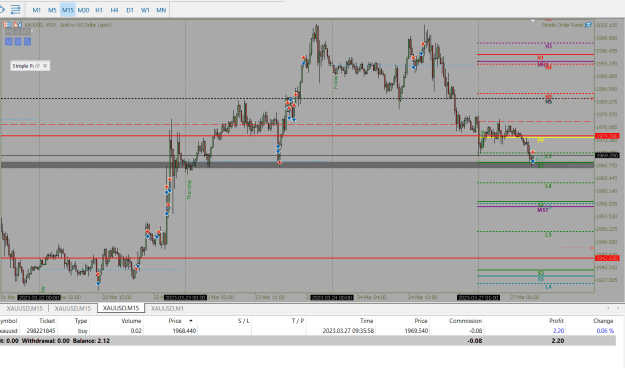Select the black current price label on axis
The height and width of the screenshot is (368, 625).
607,155
